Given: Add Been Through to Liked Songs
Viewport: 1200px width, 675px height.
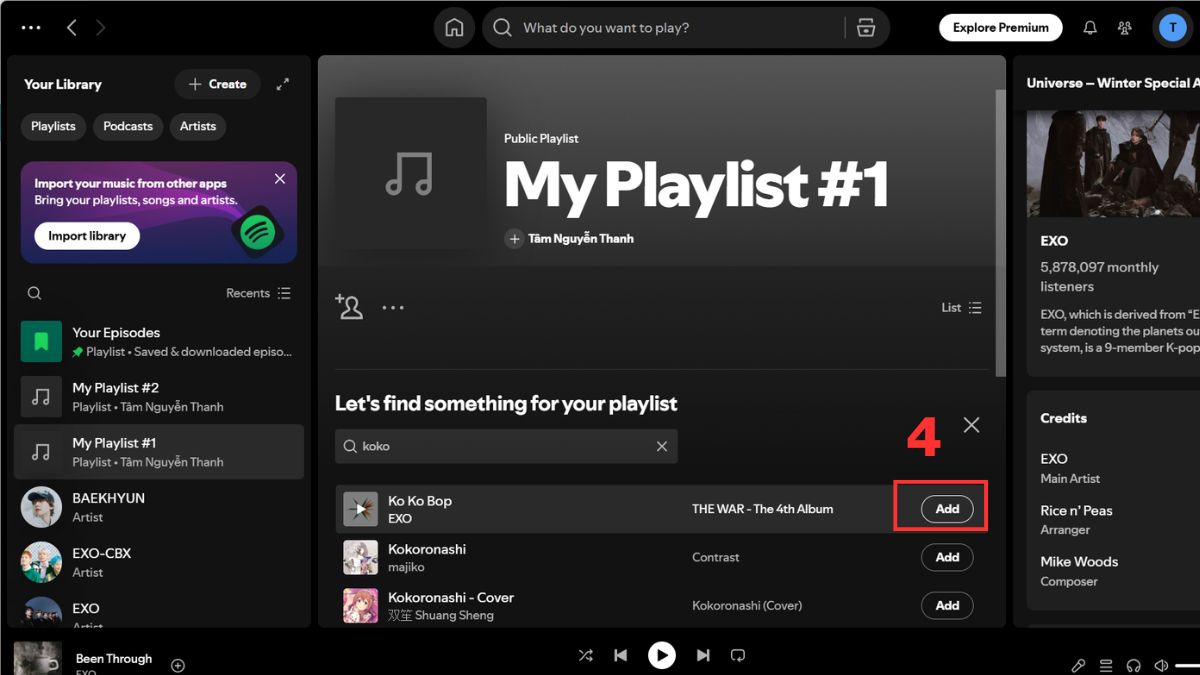Looking at the screenshot, I should pyautogui.click(x=178, y=665).
